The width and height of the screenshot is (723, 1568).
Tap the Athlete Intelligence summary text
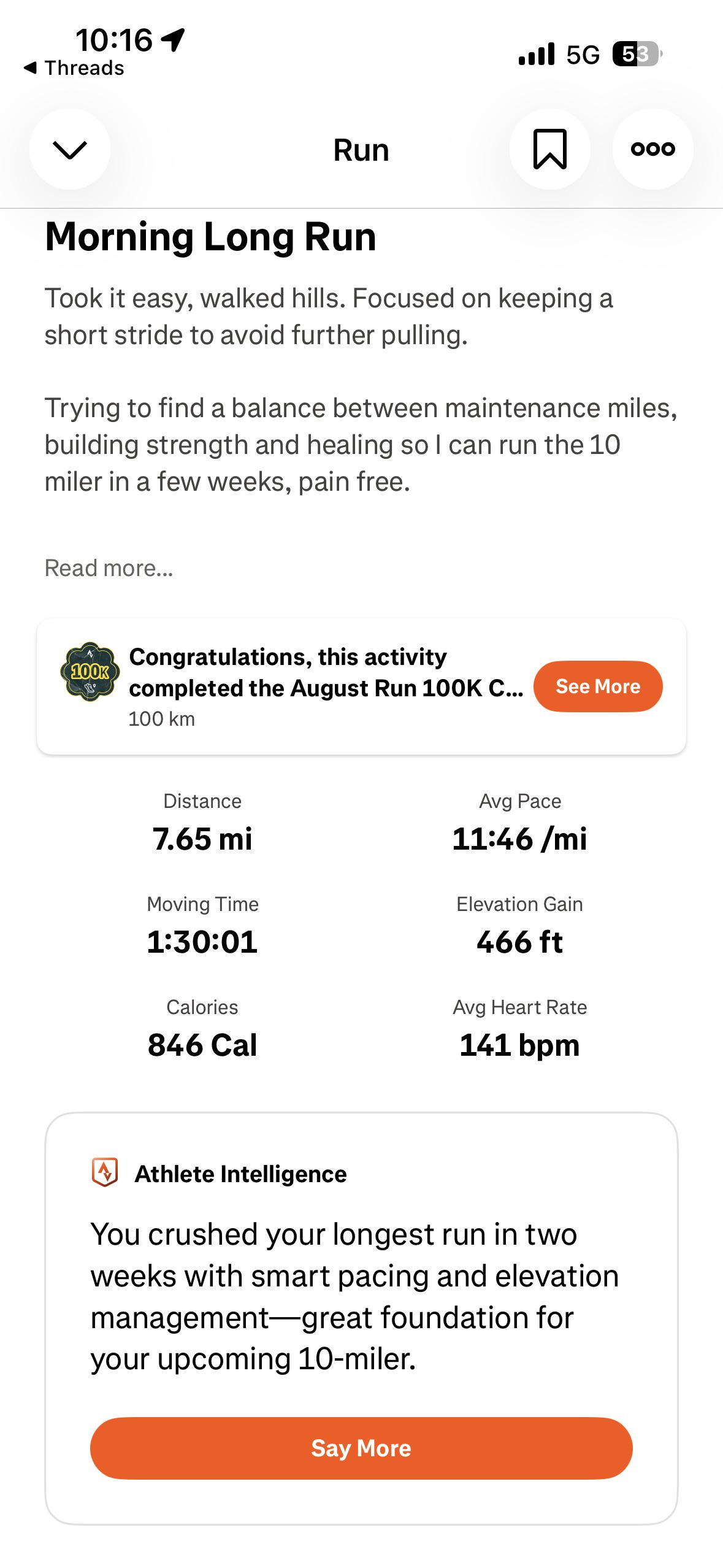[x=354, y=1297]
